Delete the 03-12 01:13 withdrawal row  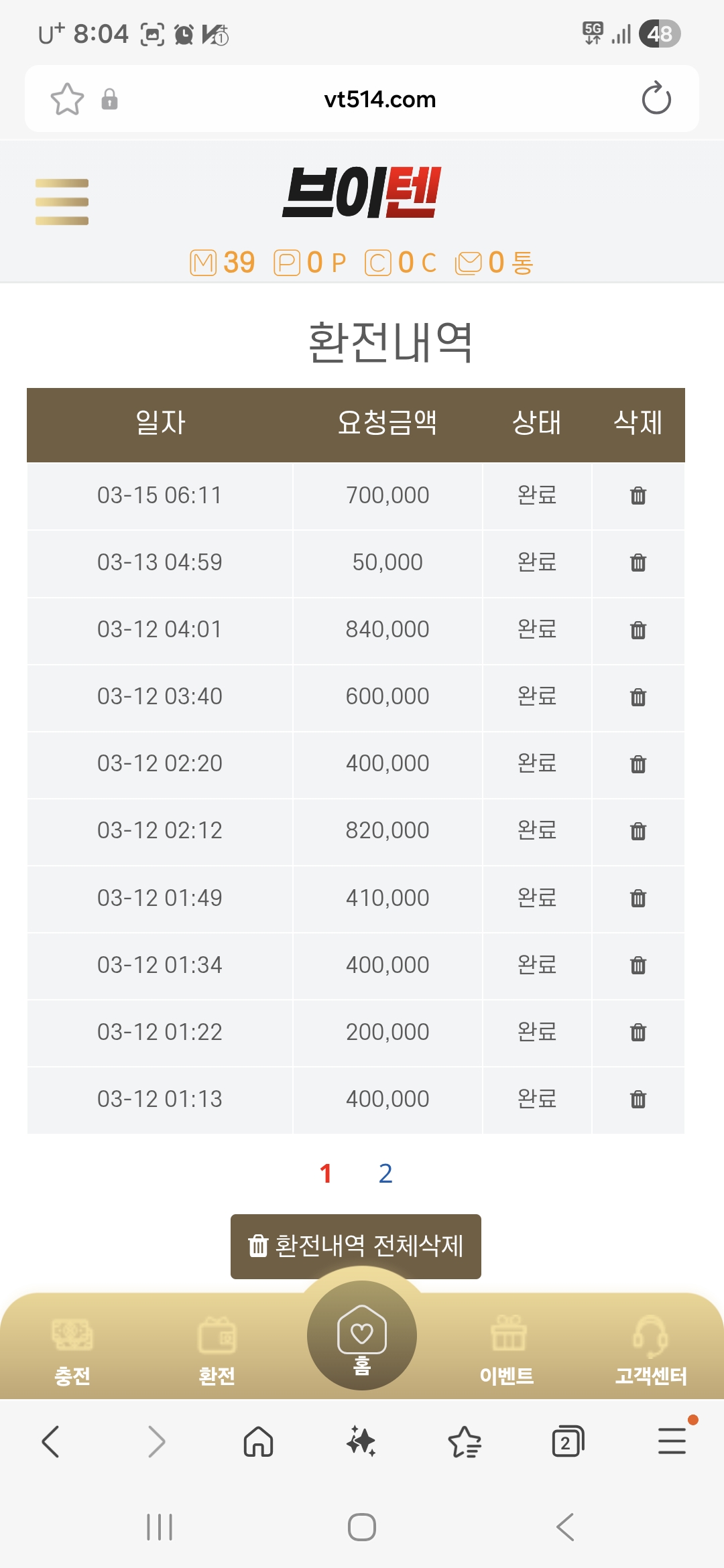tap(638, 1099)
